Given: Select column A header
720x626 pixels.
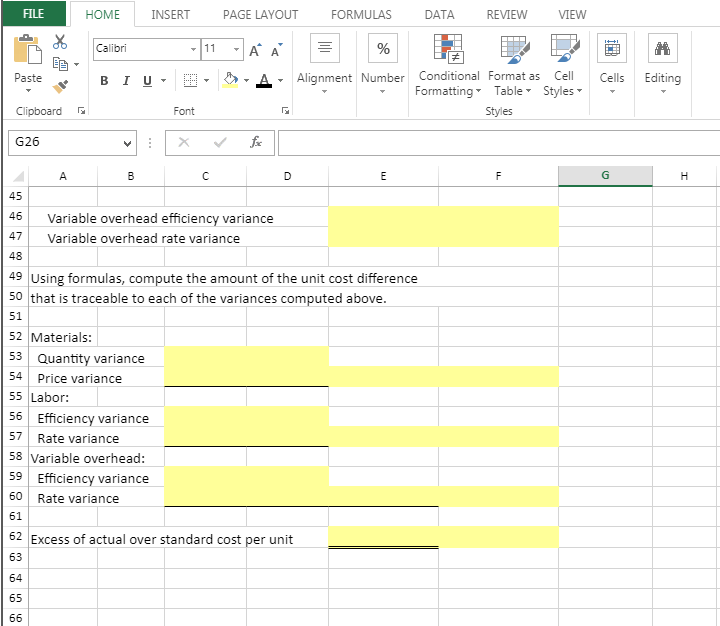Looking at the screenshot, I should click(x=63, y=176).
